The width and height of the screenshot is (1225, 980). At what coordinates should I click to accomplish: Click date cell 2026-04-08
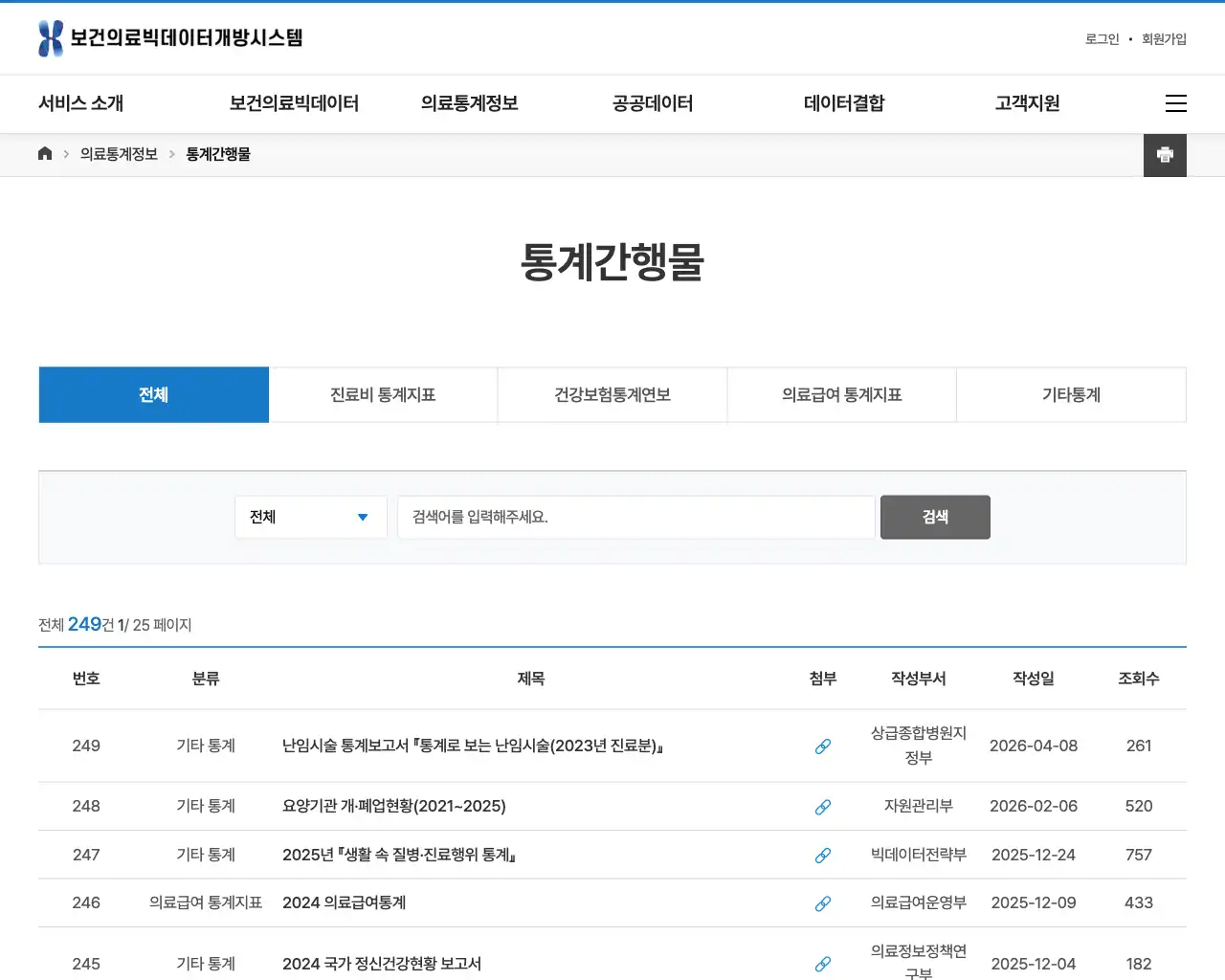pyautogui.click(x=1034, y=746)
